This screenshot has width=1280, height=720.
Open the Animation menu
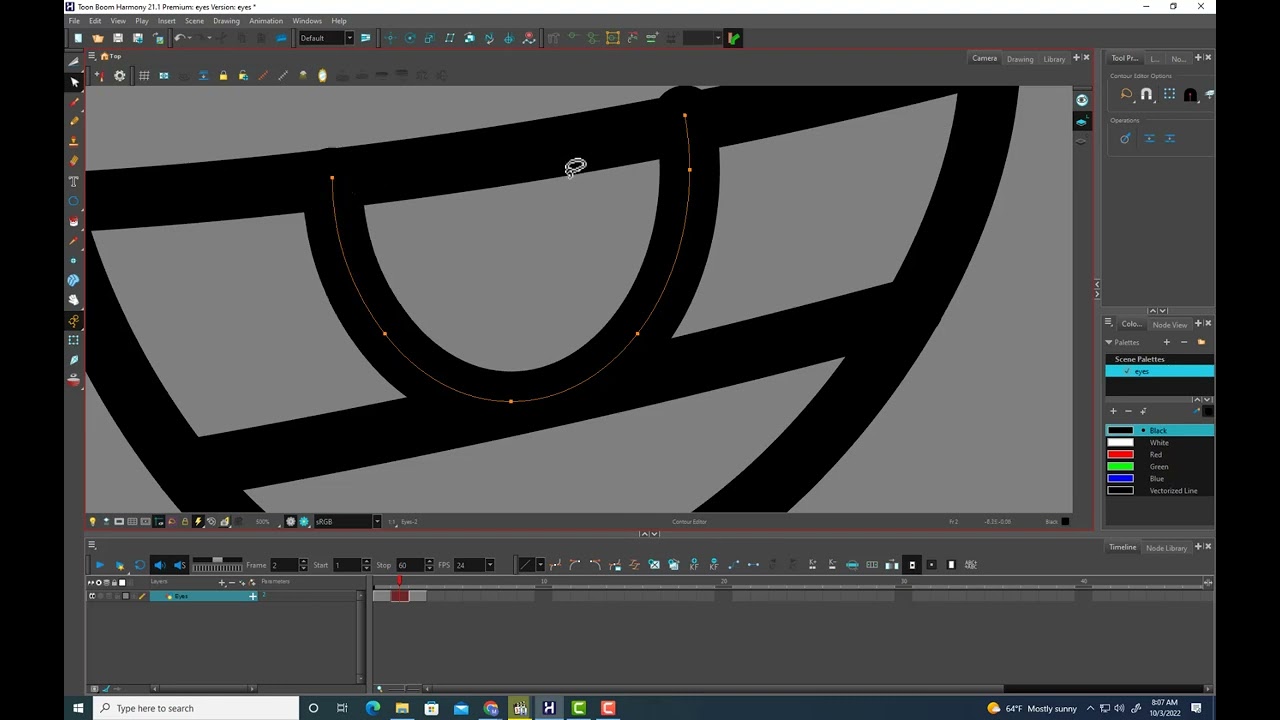coord(266,21)
